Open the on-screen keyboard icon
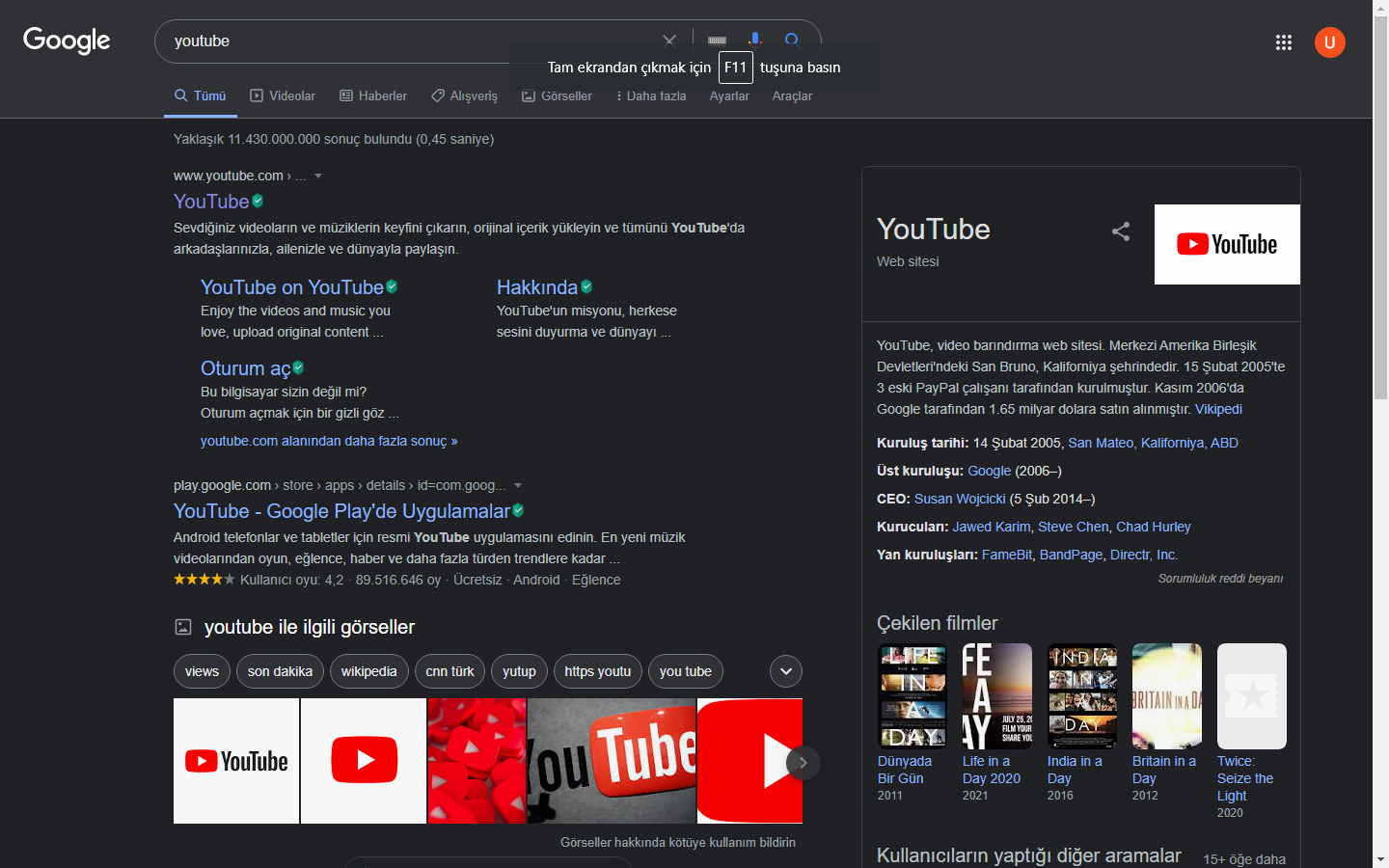1389x868 pixels. (717, 41)
